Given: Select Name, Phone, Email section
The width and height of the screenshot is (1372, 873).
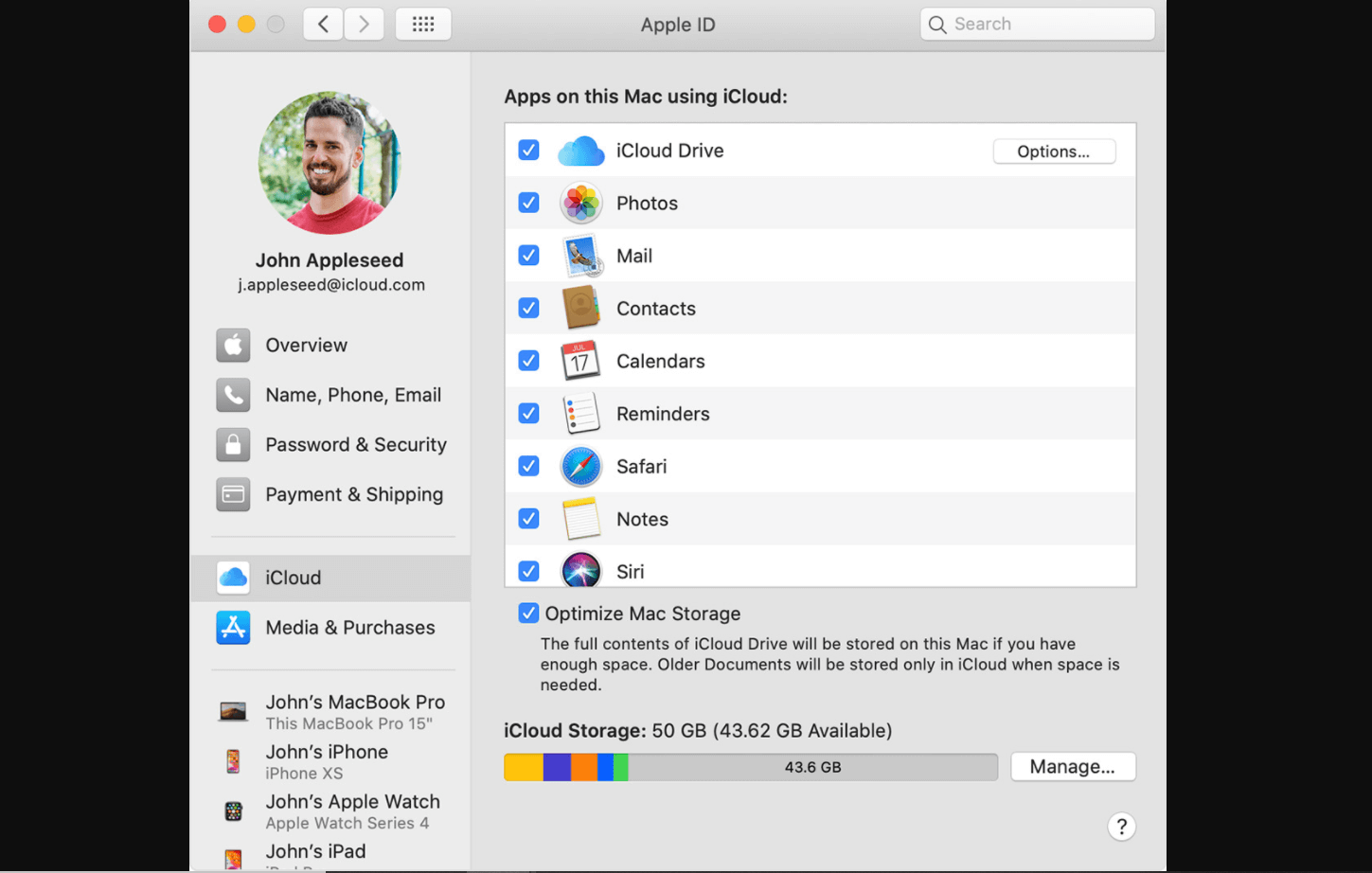Looking at the screenshot, I should (331, 395).
